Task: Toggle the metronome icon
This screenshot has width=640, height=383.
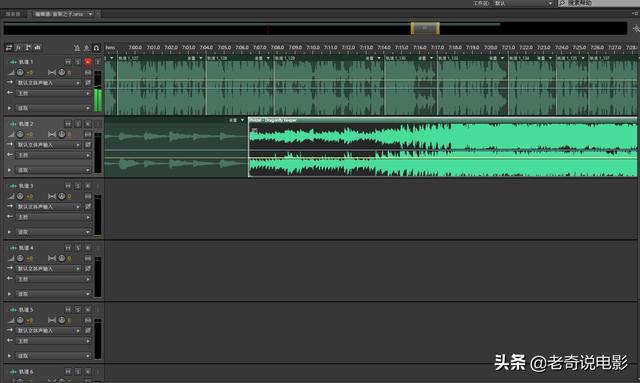Action: (x=77, y=48)
